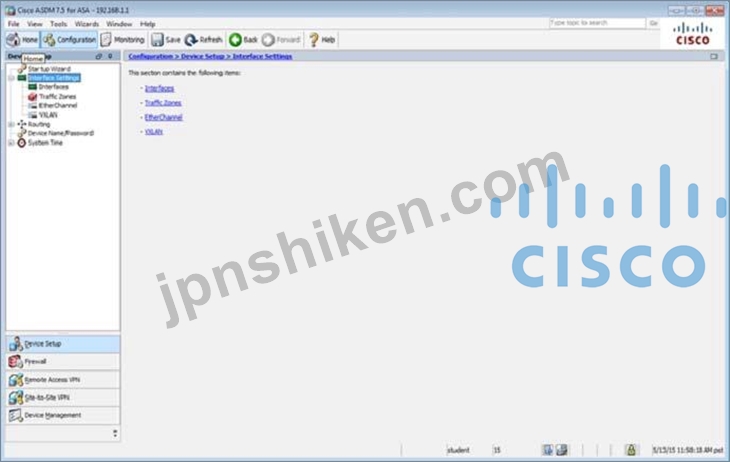
Task: Open the EtherChannel link
Action: (163, 117)
